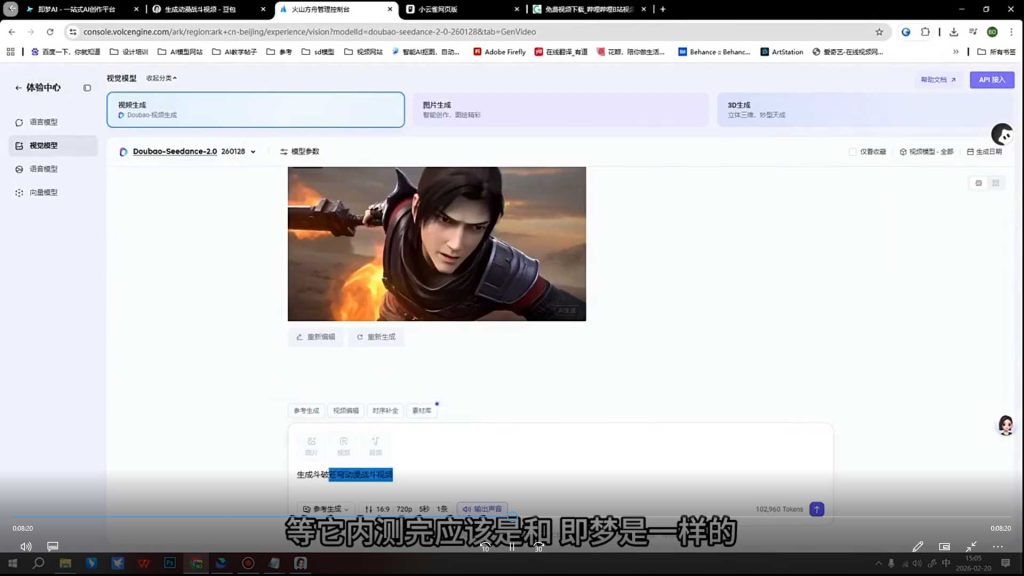Skip forward 30 seconds in the player
The width and height of the screenshot is (1024, 576).
tap(538, 547)
